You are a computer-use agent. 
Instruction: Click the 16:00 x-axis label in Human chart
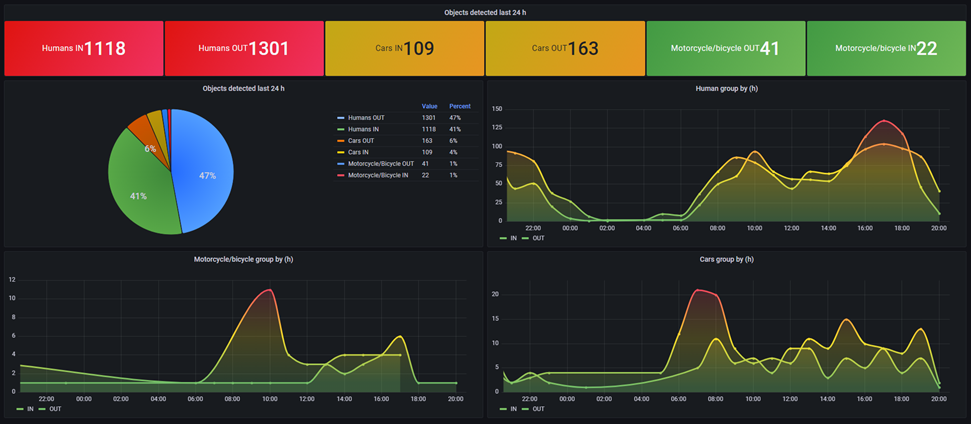click(x=866, y=228)
